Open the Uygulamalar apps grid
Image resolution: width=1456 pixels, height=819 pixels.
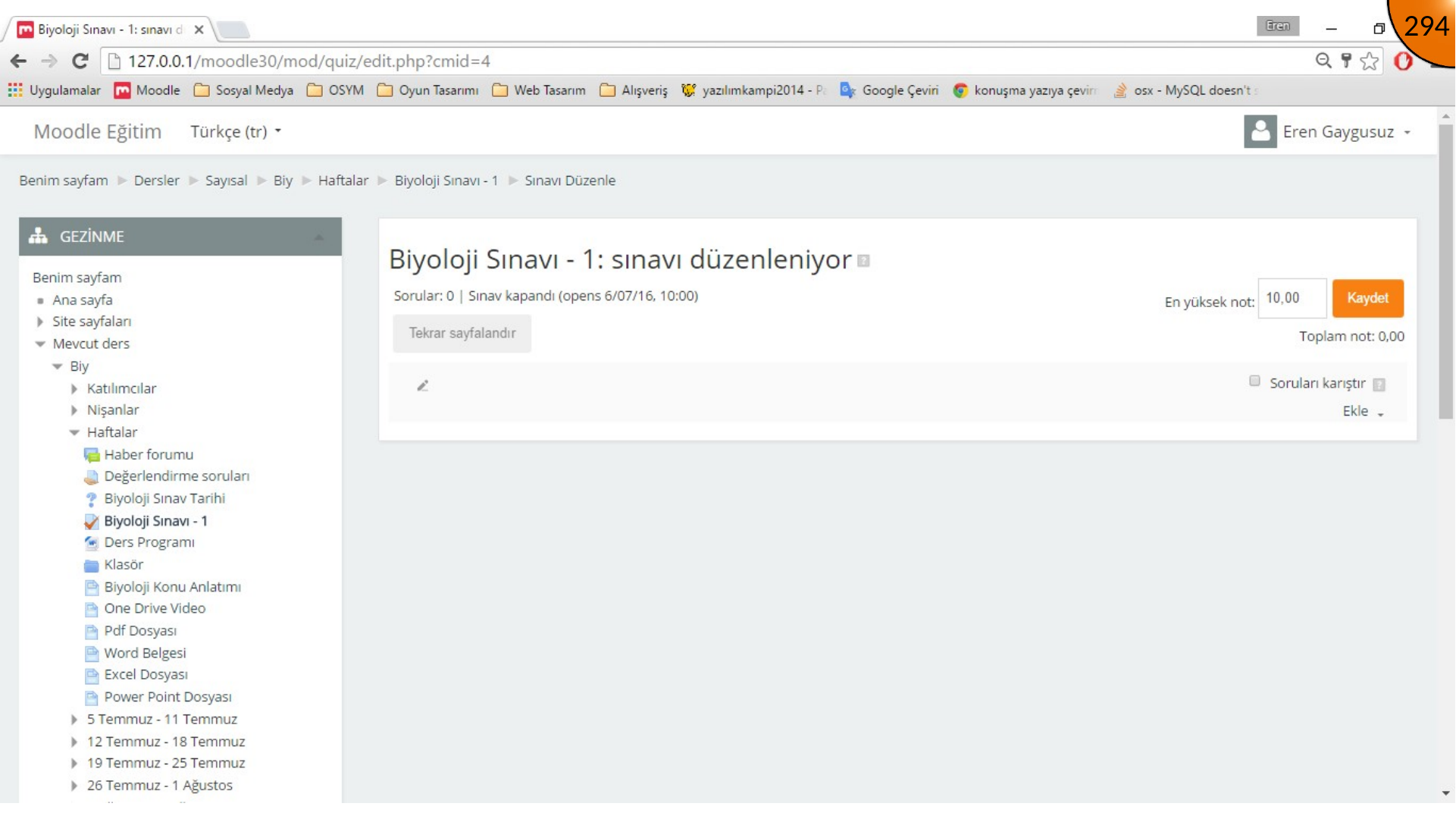tap(55, 90)
